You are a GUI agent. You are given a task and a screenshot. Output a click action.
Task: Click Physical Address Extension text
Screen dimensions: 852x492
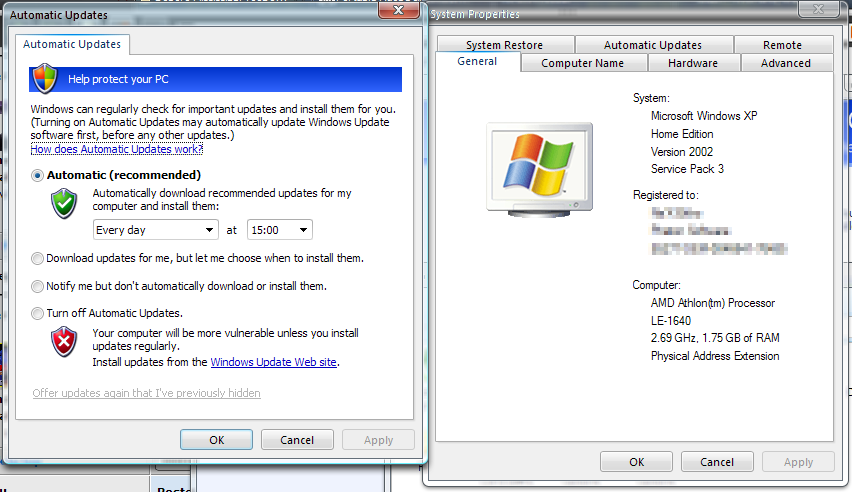click(715, 356)
